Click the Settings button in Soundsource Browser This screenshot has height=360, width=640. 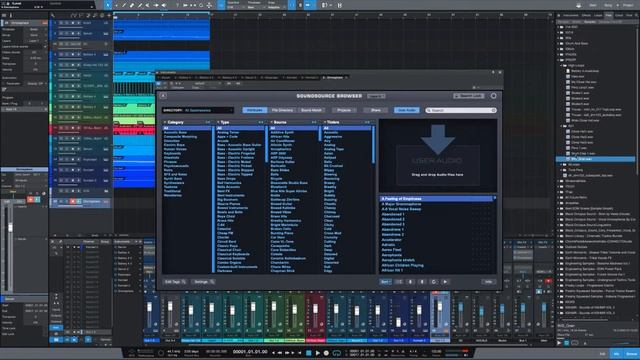tap(203, 282)
